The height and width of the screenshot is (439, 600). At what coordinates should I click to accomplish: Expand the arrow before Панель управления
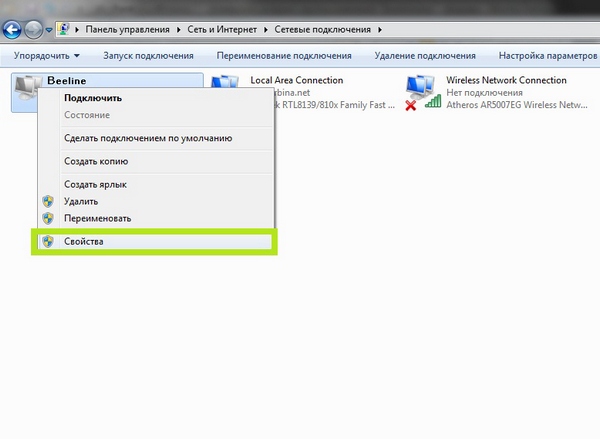(77, 29)
